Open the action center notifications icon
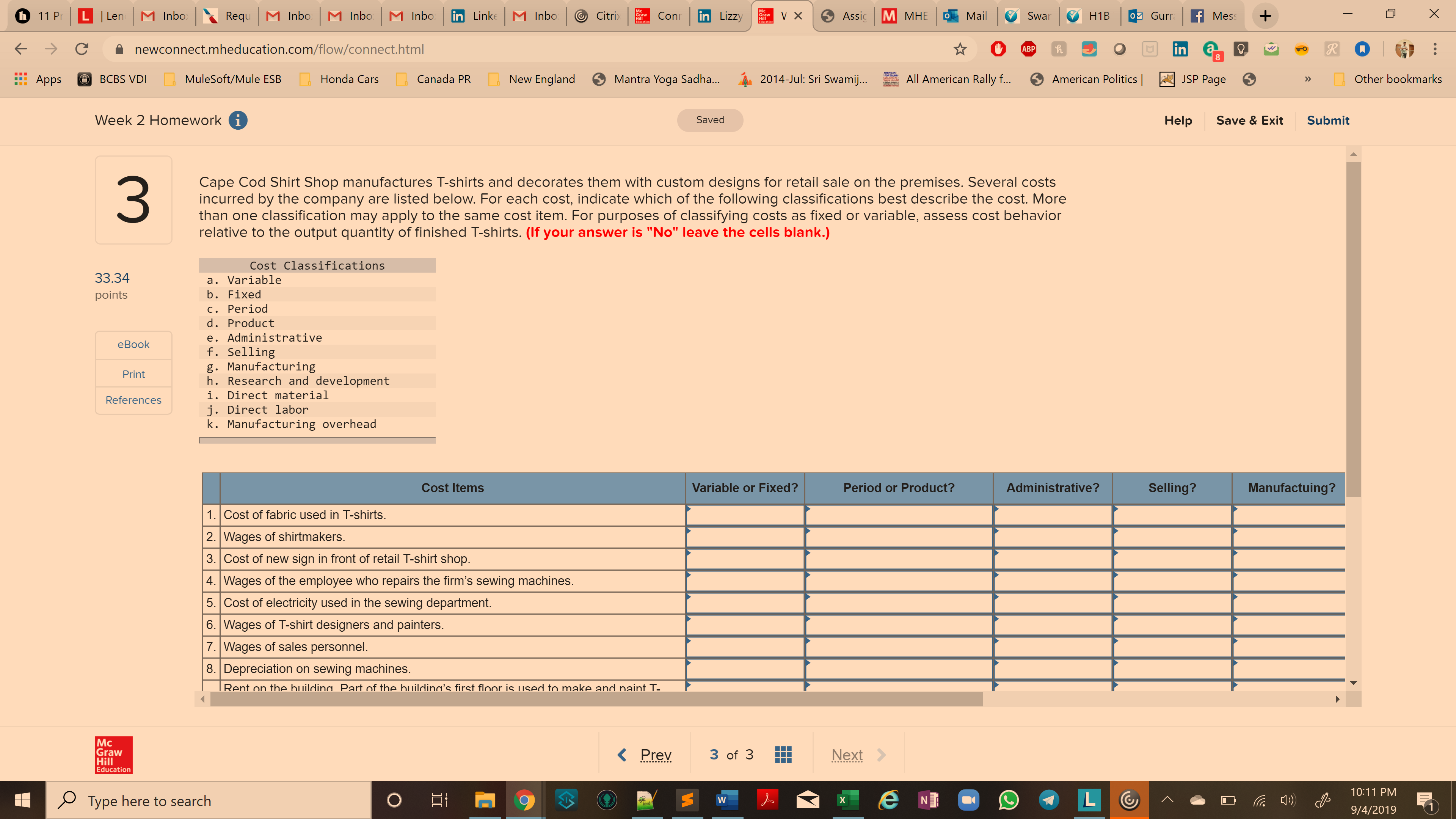The image size is (1456, 819). tap(1426, 800)
